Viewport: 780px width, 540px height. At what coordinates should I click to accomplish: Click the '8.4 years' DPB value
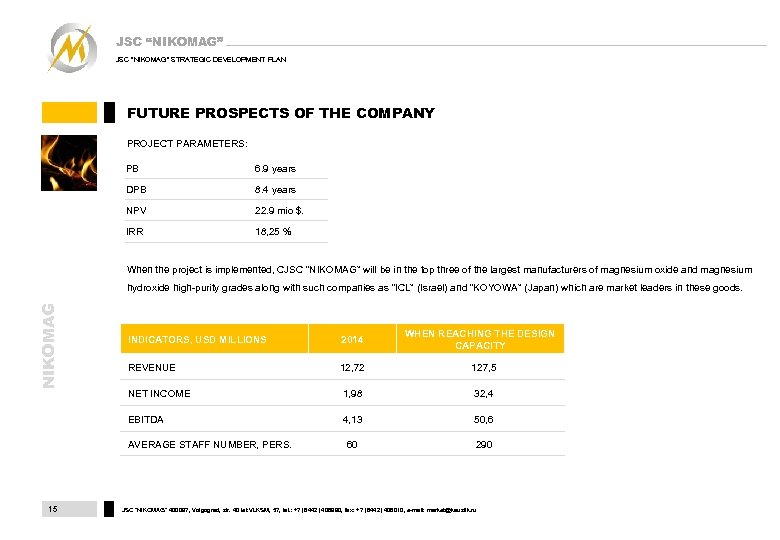point(275,189)
